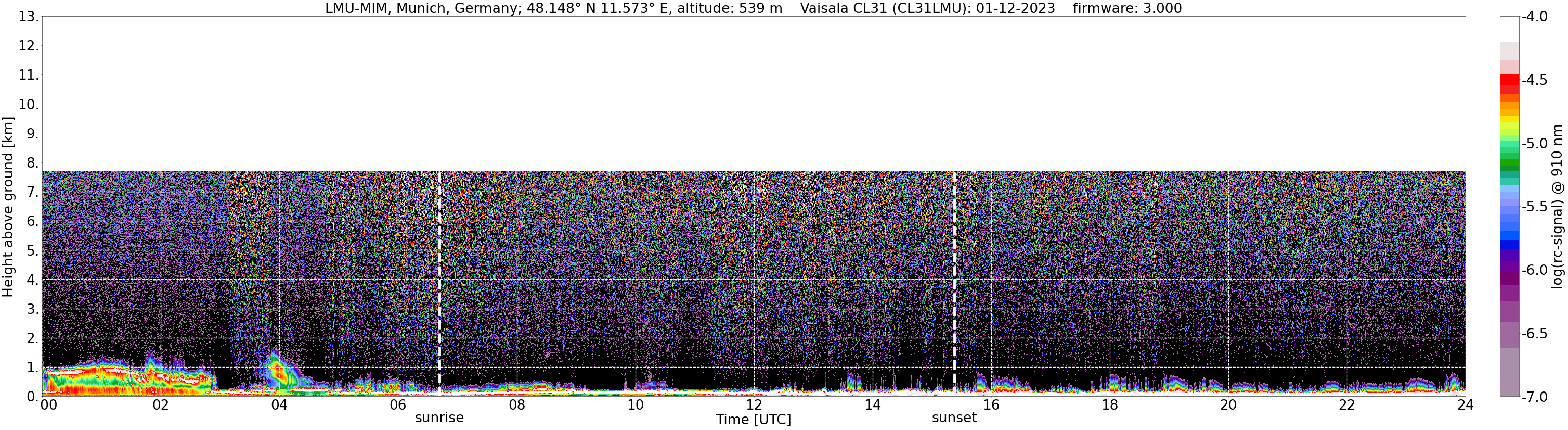This screenshot has height=430, width=1568.
Task: Click the time axis tick label '08'
Action: [517, 406]
